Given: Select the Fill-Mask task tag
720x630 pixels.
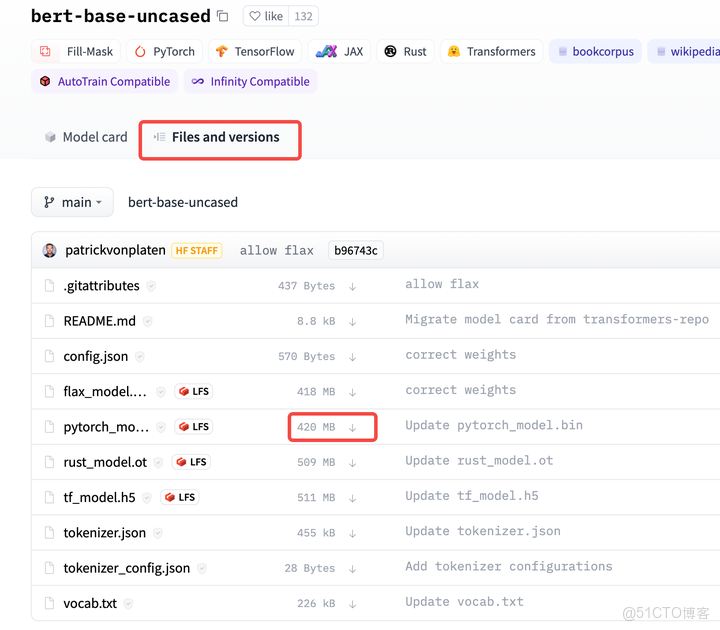Looking at the screenshot, I should coord(78,51).
